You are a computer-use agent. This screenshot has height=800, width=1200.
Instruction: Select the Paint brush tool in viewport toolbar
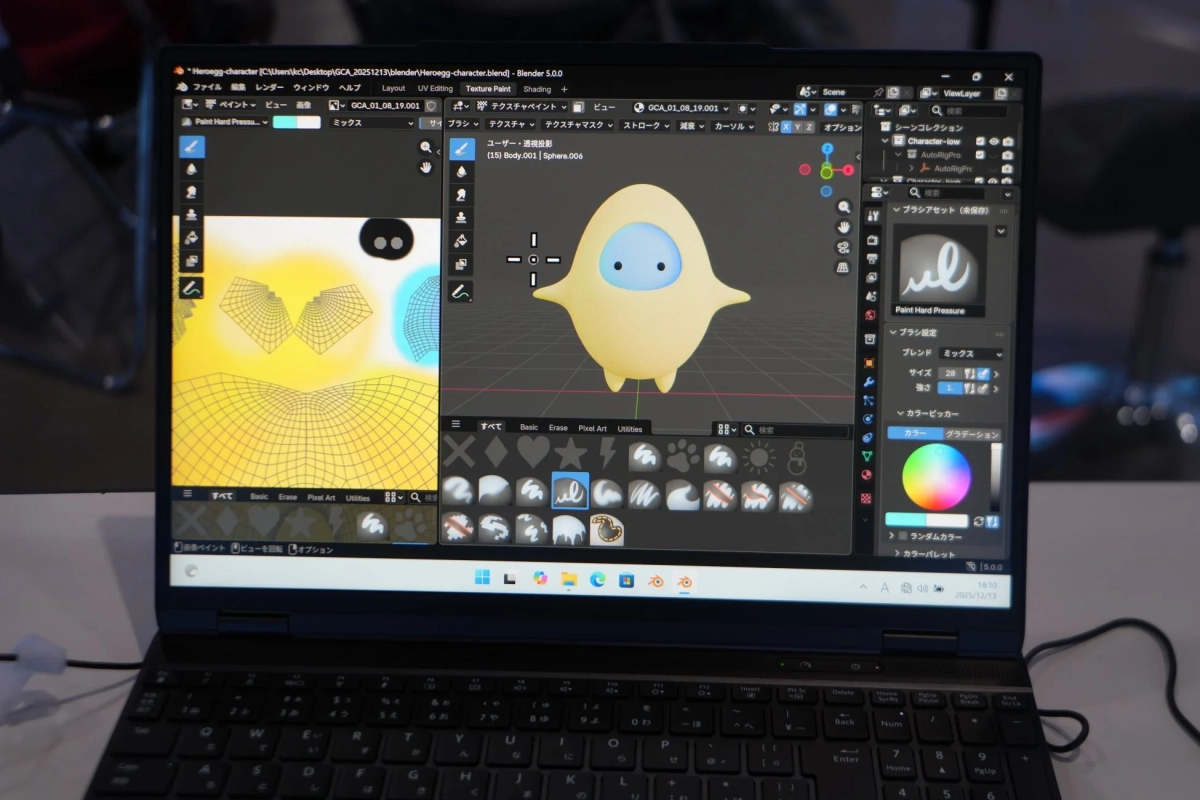[461, 148]
